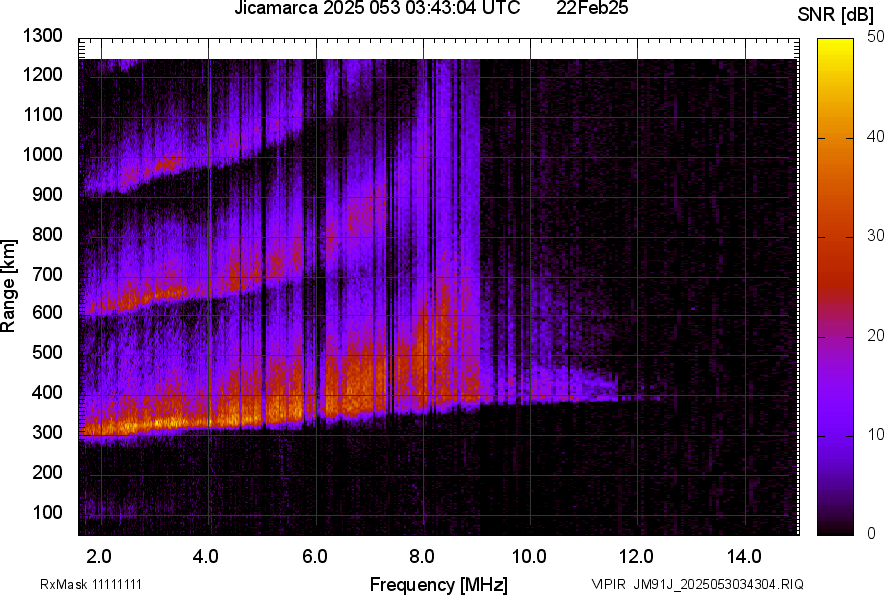This screenshot has height=595, width=884.
Task: Click the 50 tick label on colorbar
Action: pyautogui.click(x=875, y=38)
